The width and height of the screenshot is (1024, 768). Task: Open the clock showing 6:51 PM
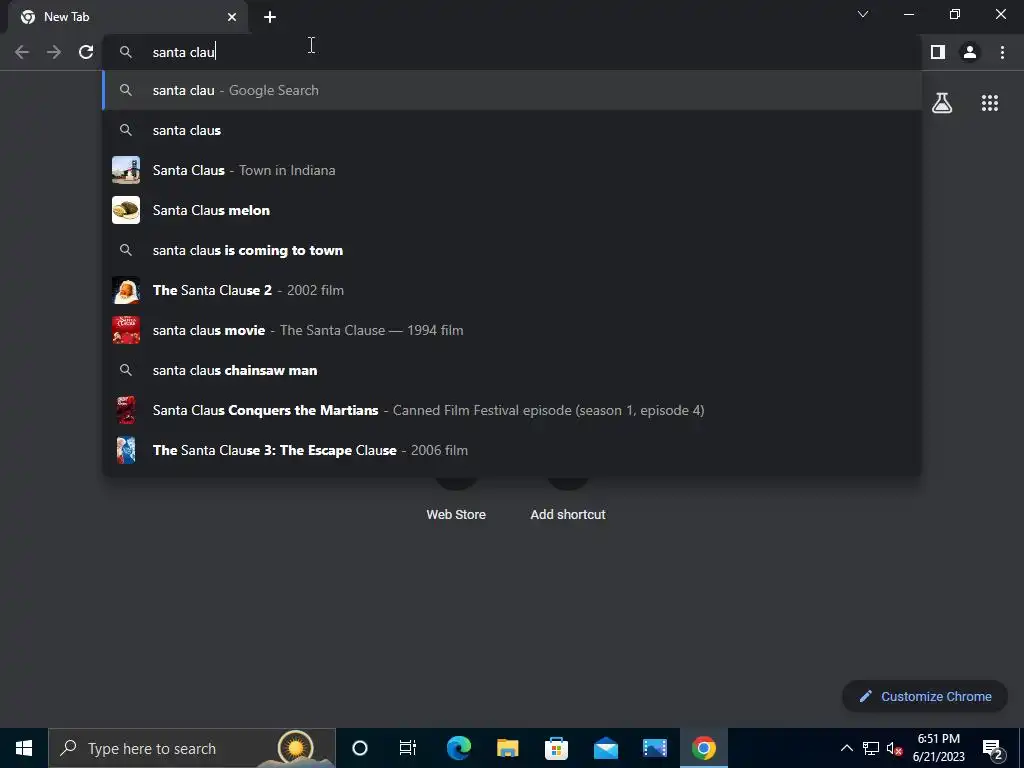point(938,748)
